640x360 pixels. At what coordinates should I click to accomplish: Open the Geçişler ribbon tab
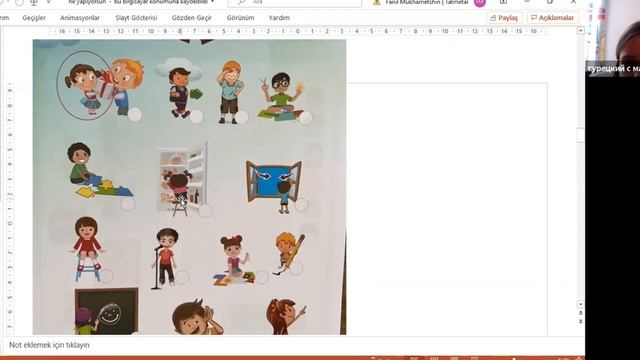pos(34,18)
